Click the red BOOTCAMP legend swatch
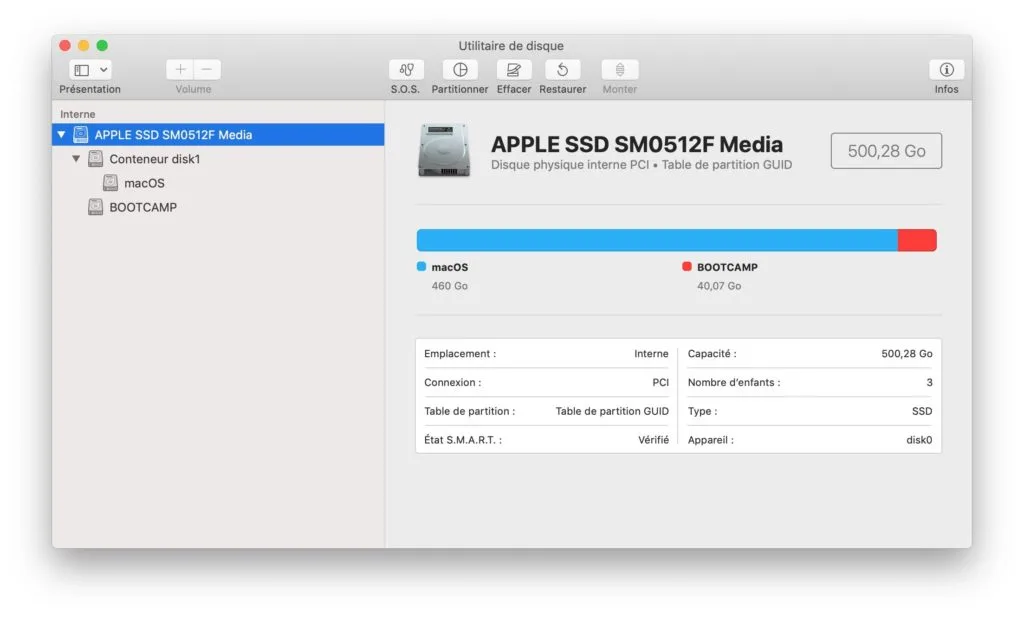The height and width of the screenshot is (617, 1024). tap(686, 266)
